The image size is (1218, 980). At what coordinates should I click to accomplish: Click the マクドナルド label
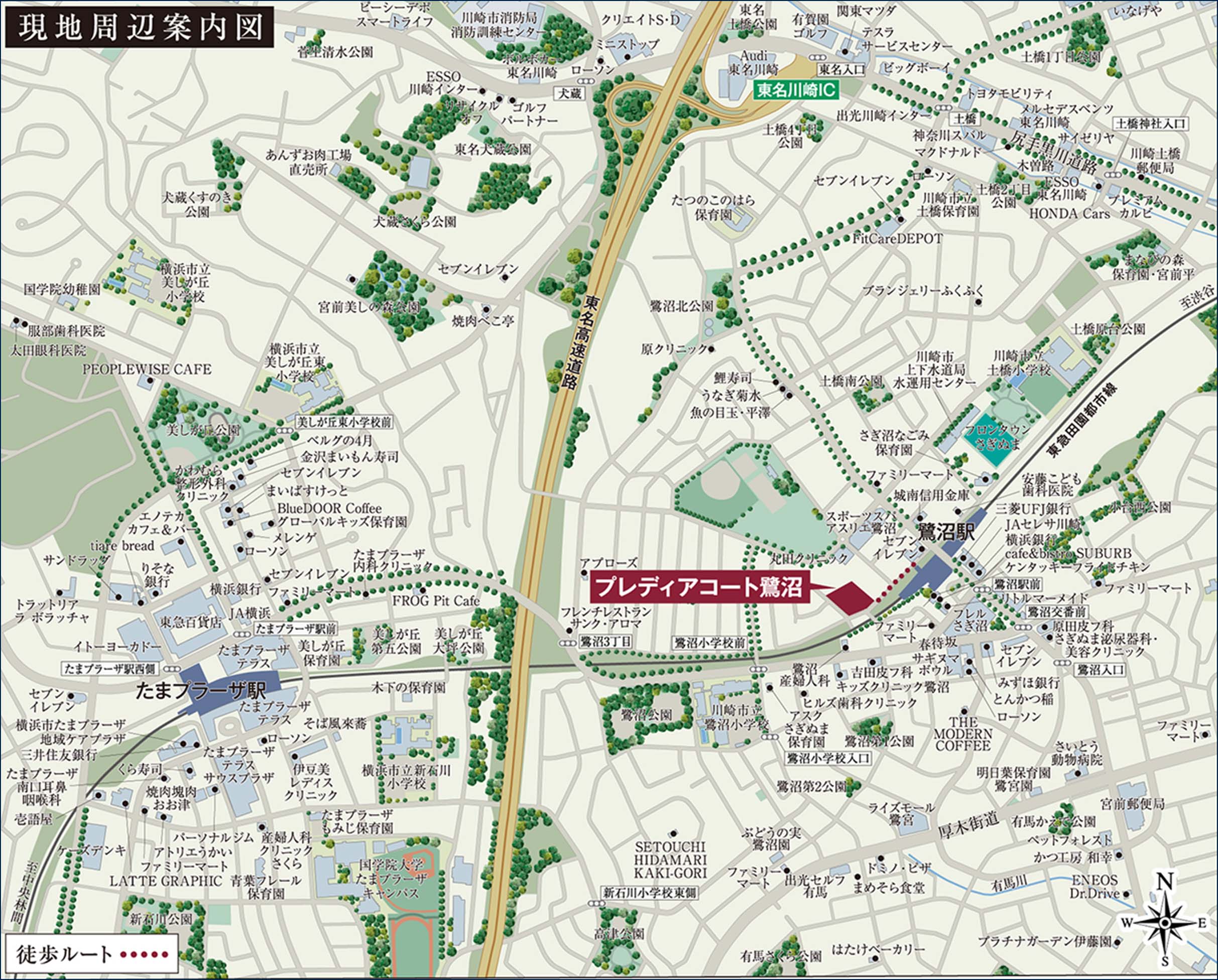[x=948, y=152]
